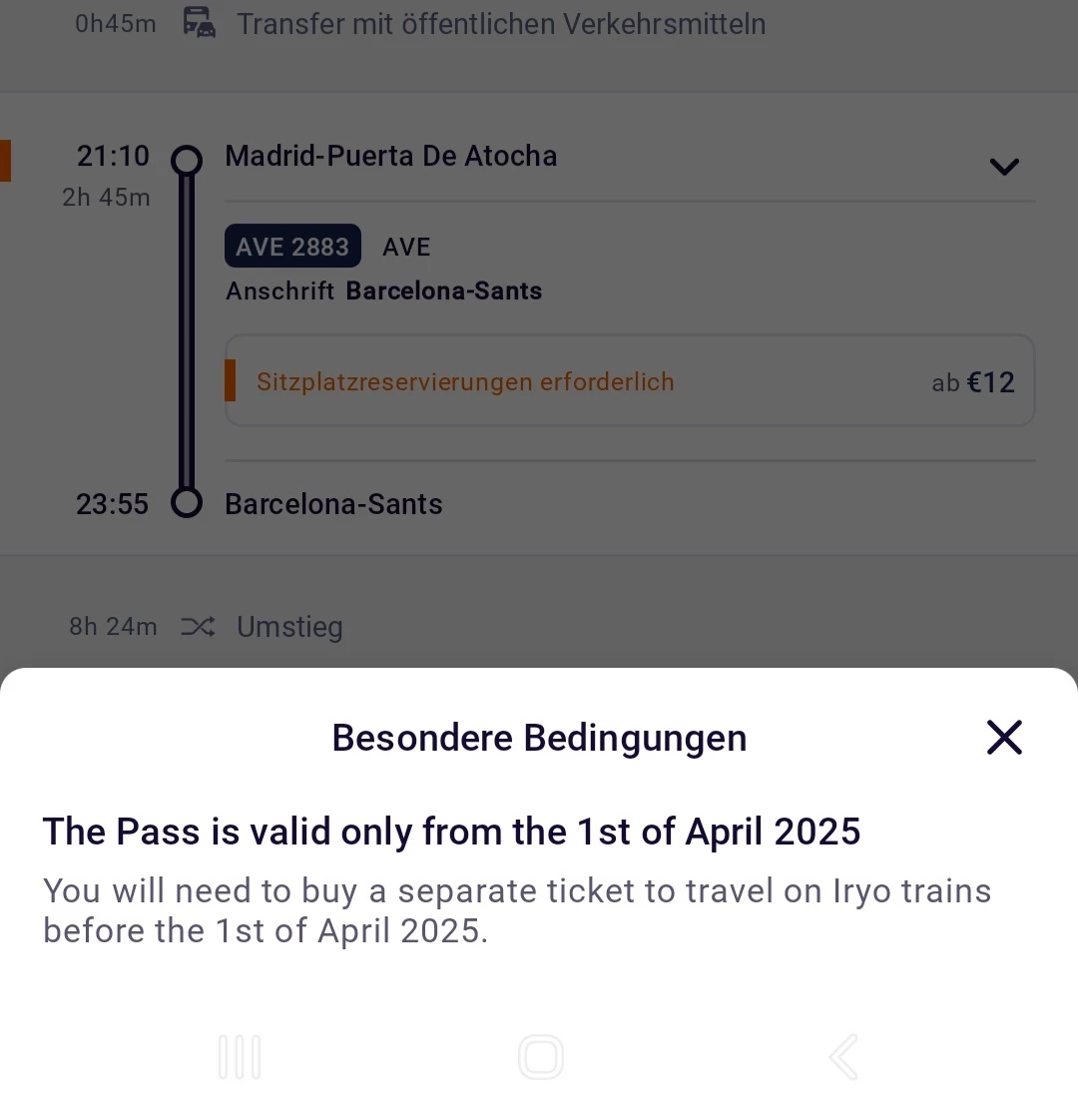
Task: Tap the Madrid-Puerta De Atocha station name
Action: tap(390, 156)
